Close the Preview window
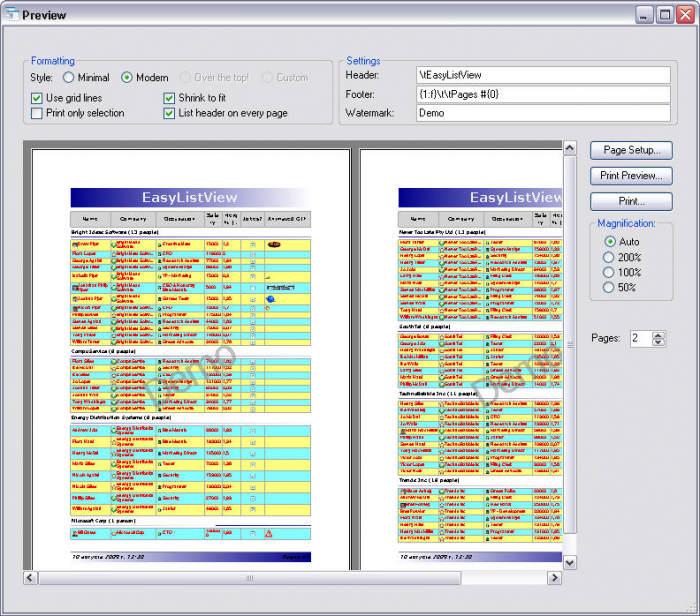This screenshot has width=700, height=616. tap(685, 15)
